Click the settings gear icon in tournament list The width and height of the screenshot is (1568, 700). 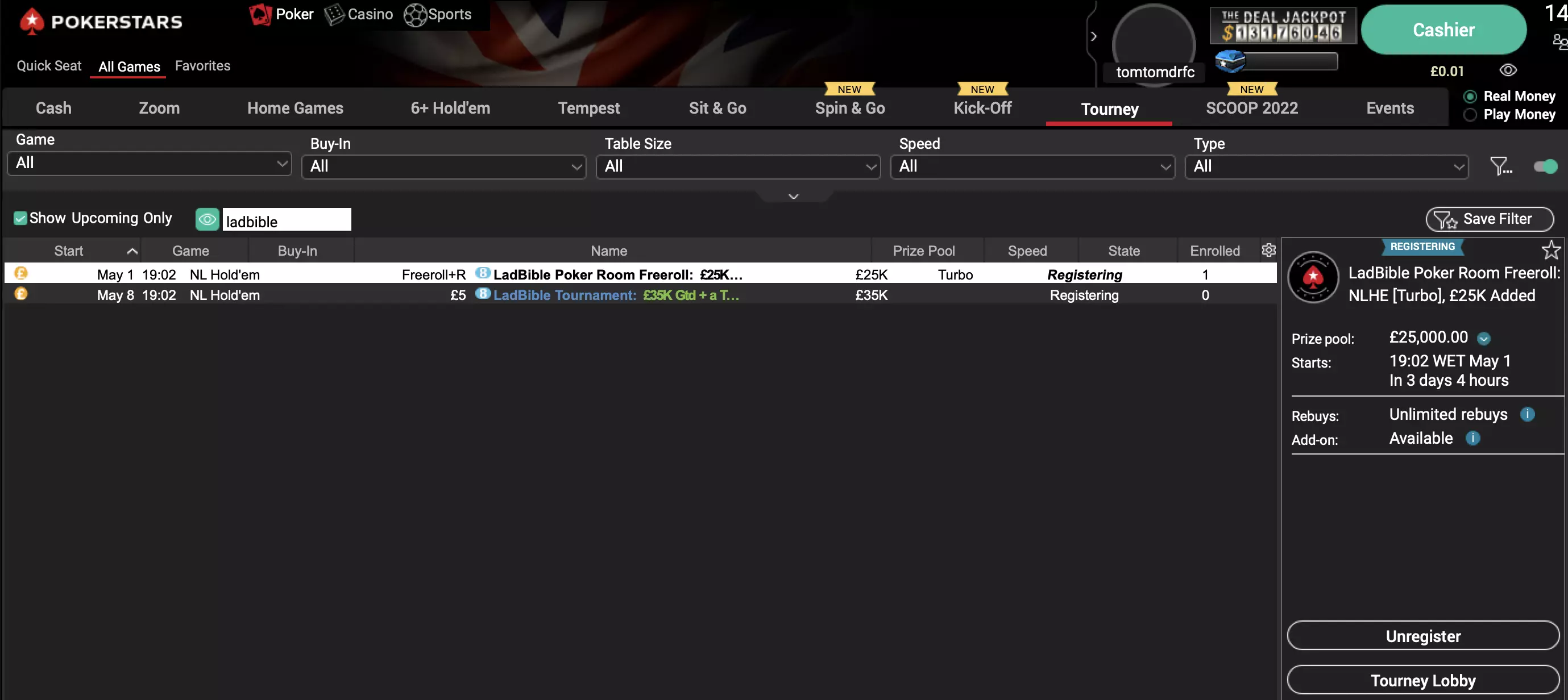pyautogui.click(x=1269, y=250)
